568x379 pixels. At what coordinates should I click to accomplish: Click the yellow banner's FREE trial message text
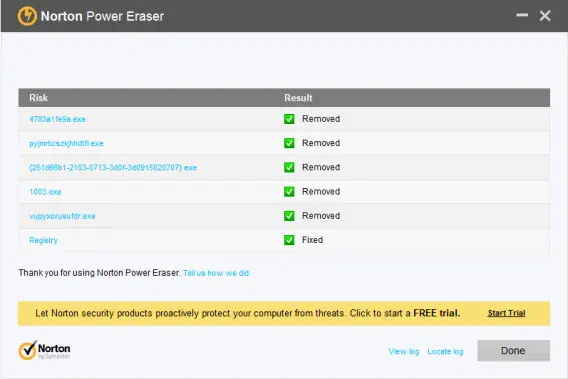[248, 313]
